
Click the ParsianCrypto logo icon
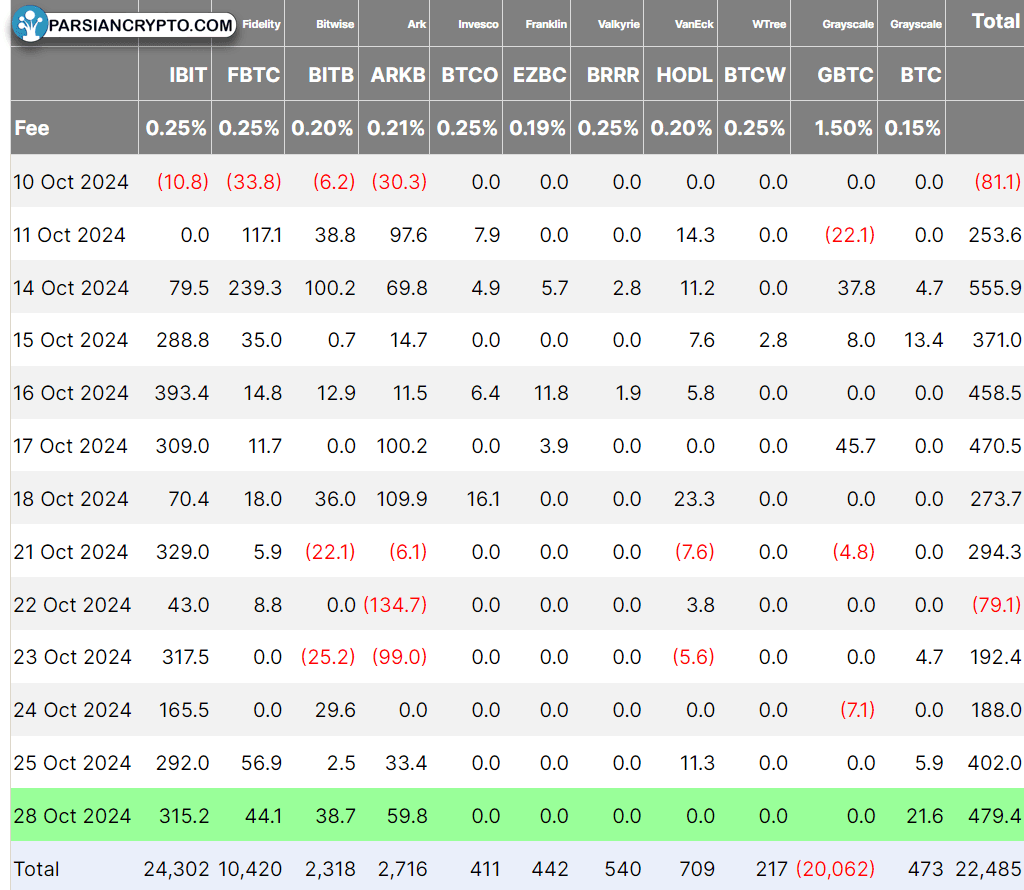point(29,24)
